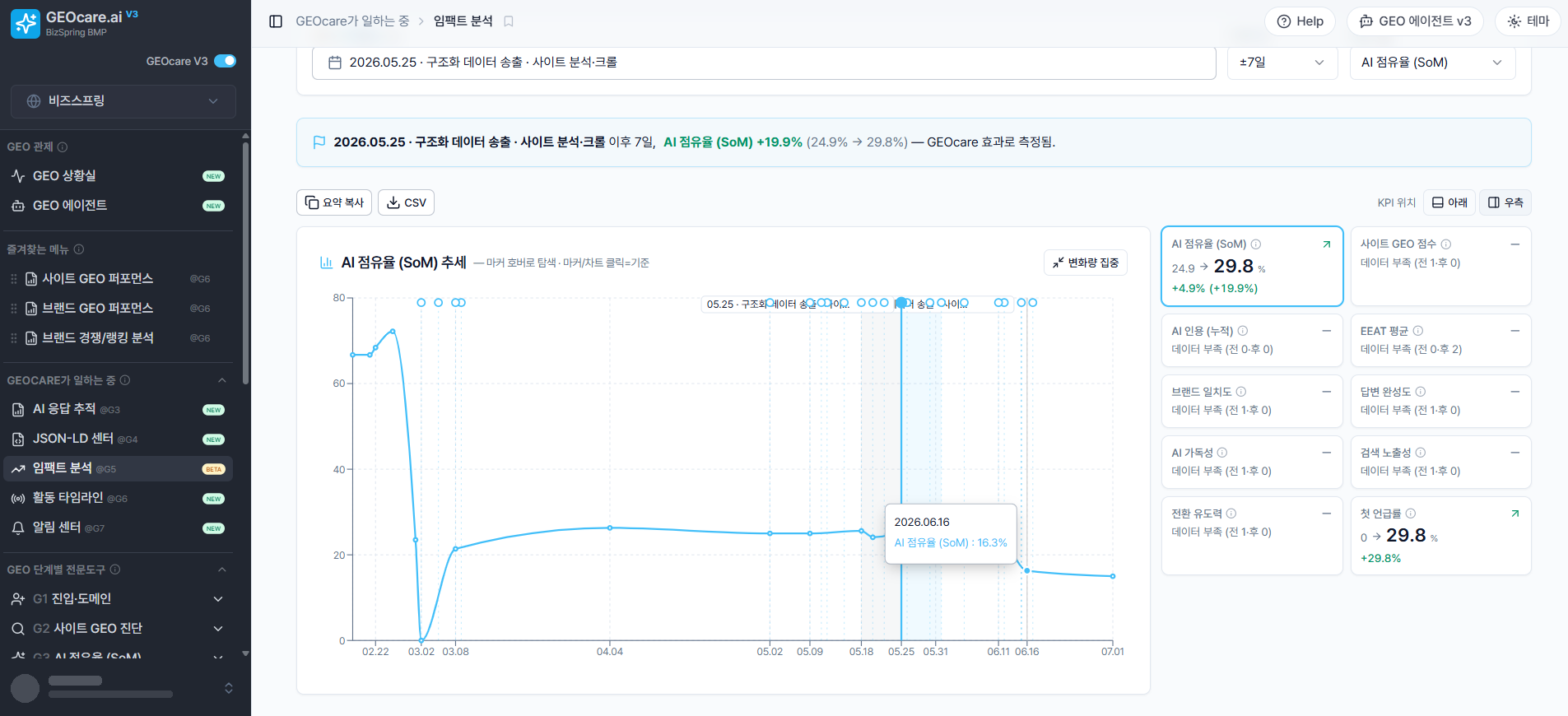Set KPI position to 우측
This screenshot has height=716, width=1568.
[x=1505, y=202]
